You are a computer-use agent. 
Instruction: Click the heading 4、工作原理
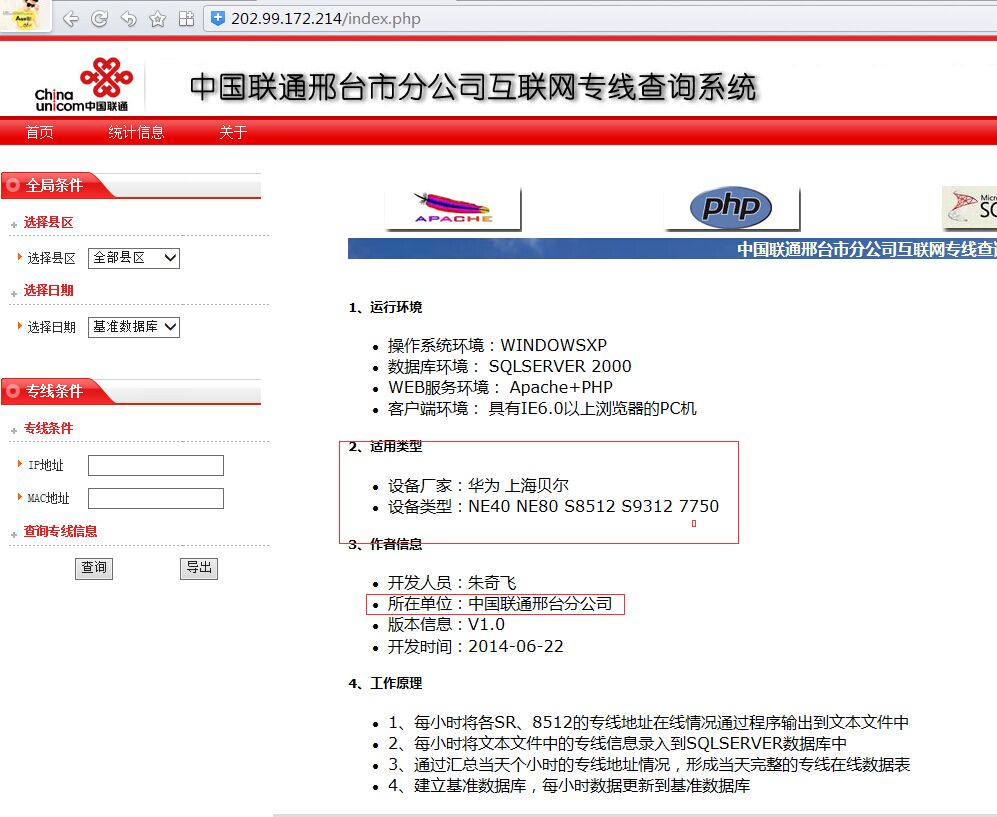point(385,683)
